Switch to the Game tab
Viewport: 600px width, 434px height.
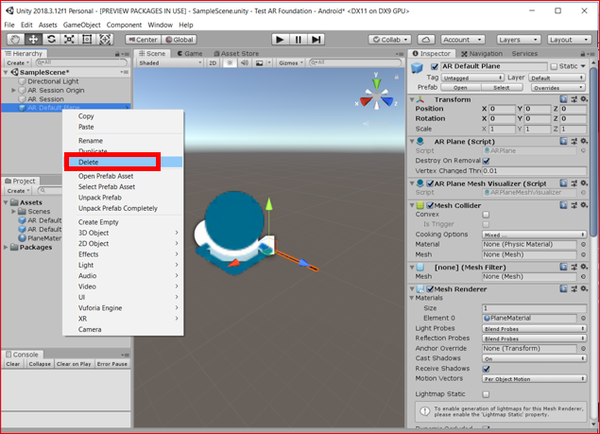(x=190, y=54)
